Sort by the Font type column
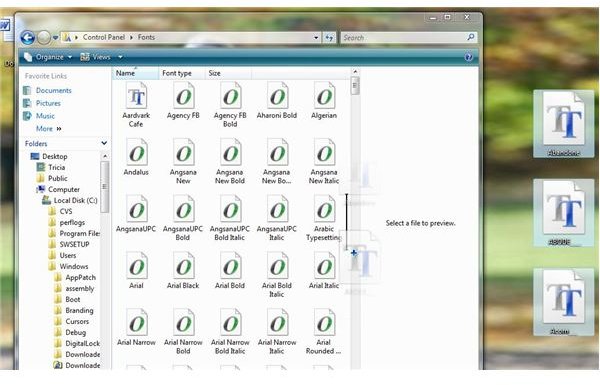 click(181, 73)
